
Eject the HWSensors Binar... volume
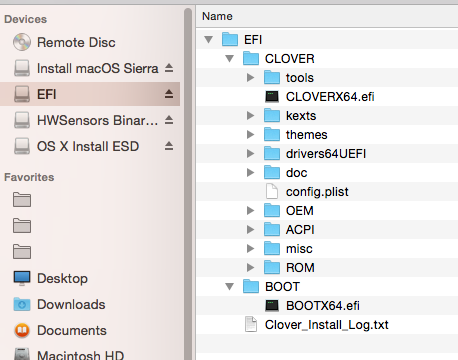169,120
